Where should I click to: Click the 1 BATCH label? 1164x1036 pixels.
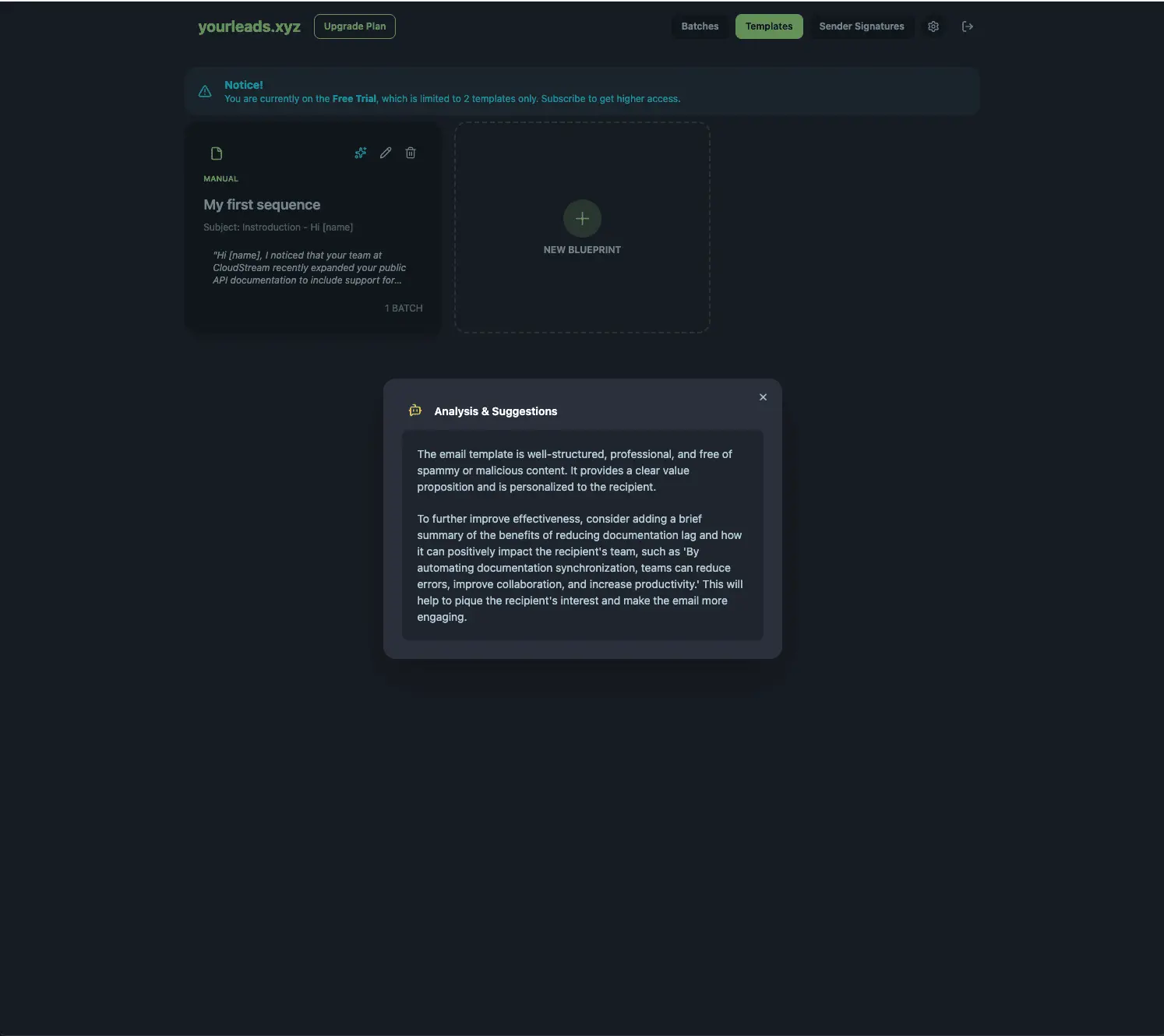pyautogui.click(x=404, y=308)
